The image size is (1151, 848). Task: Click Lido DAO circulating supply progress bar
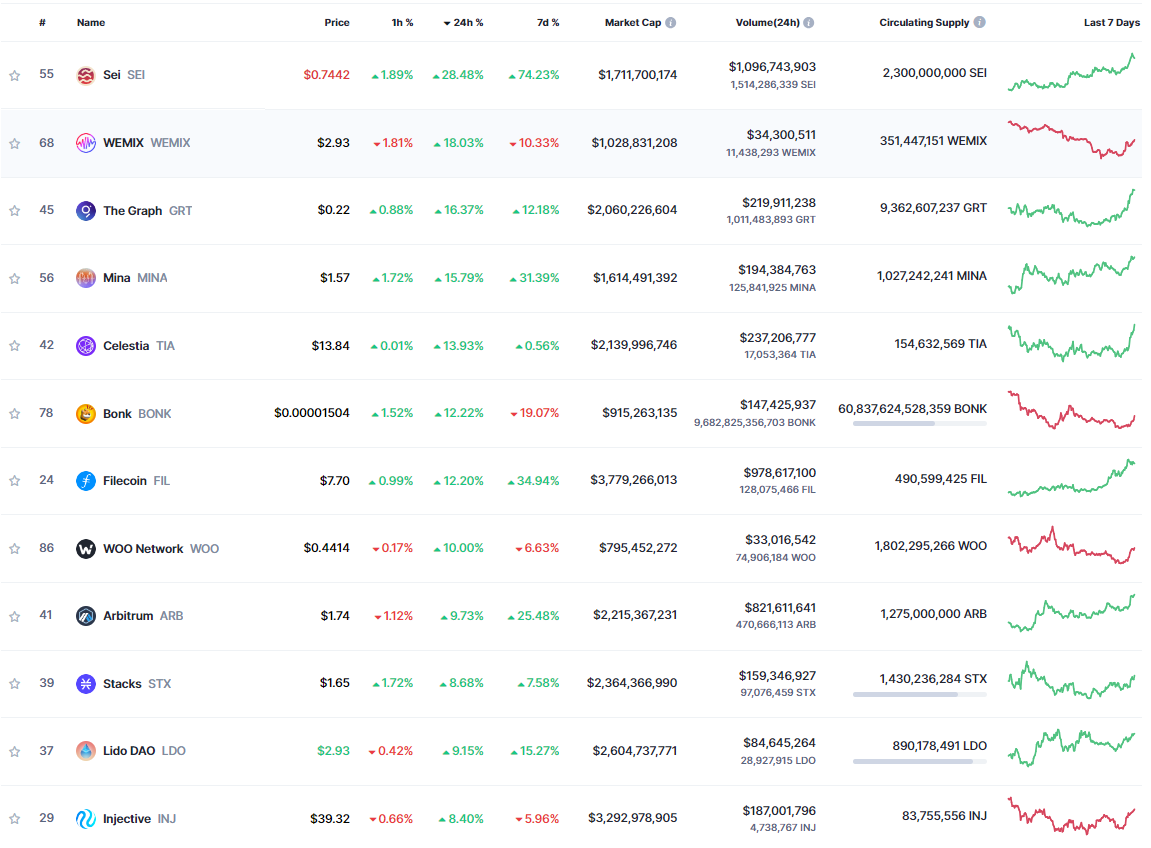tap(920, 762)
